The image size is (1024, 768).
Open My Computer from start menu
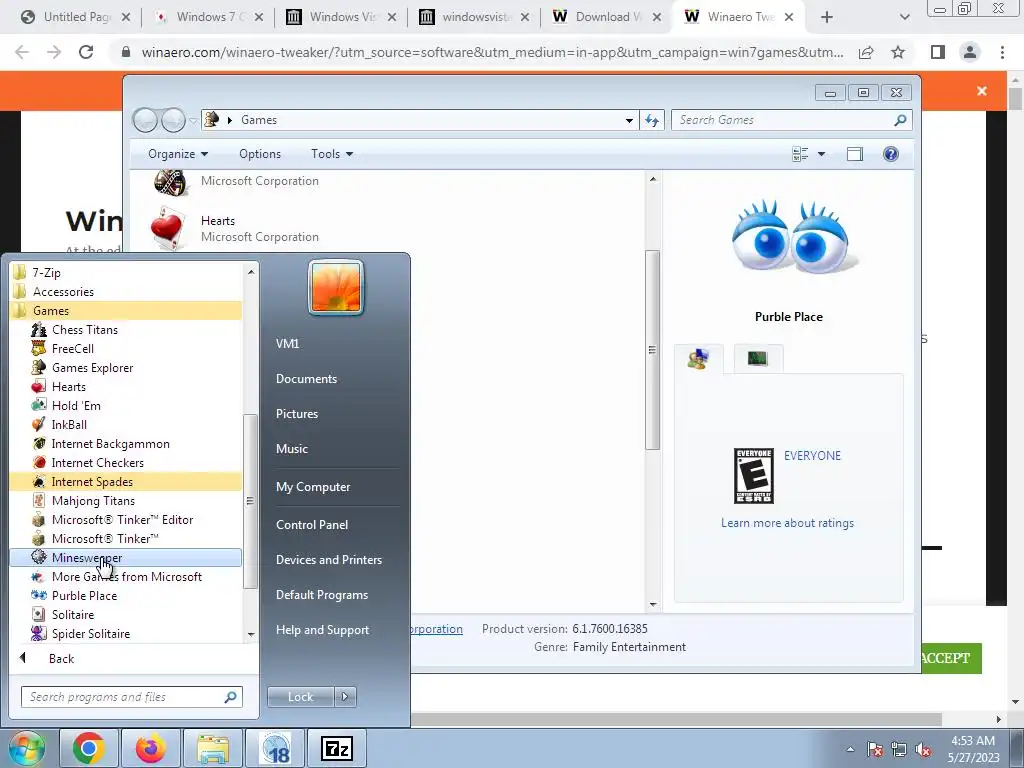313,487
